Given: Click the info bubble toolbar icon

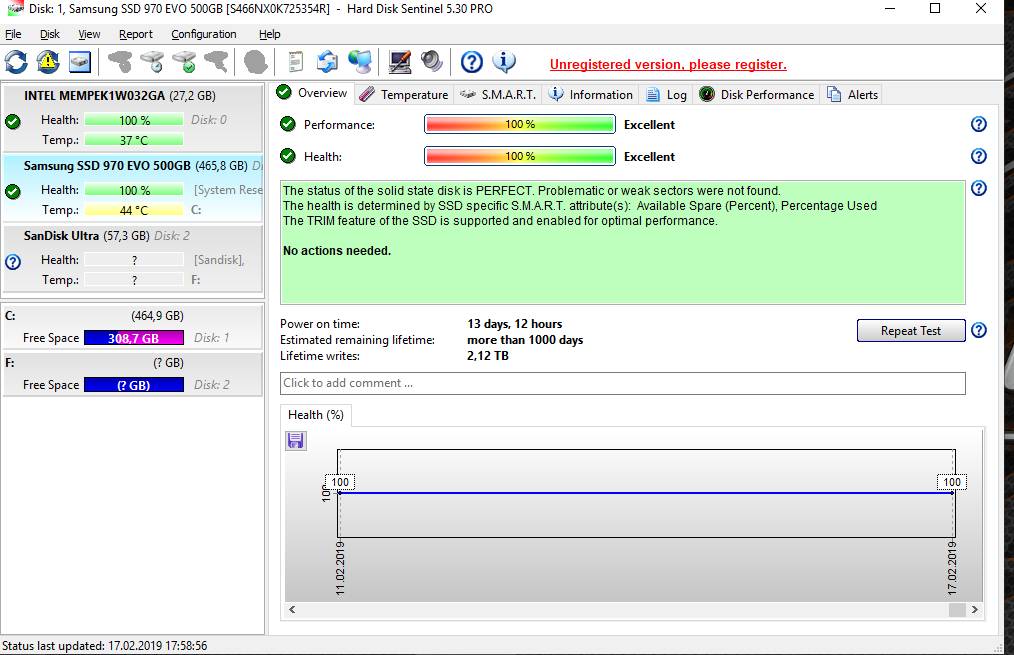Looking at the screenshot, I should click(x=505, y=62).
